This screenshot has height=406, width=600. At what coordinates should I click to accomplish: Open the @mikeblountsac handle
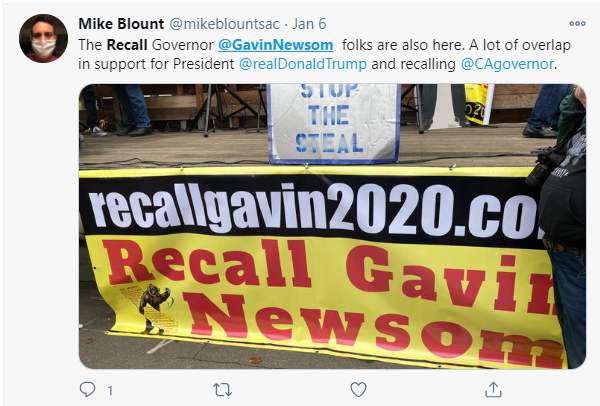coord(224,24)
